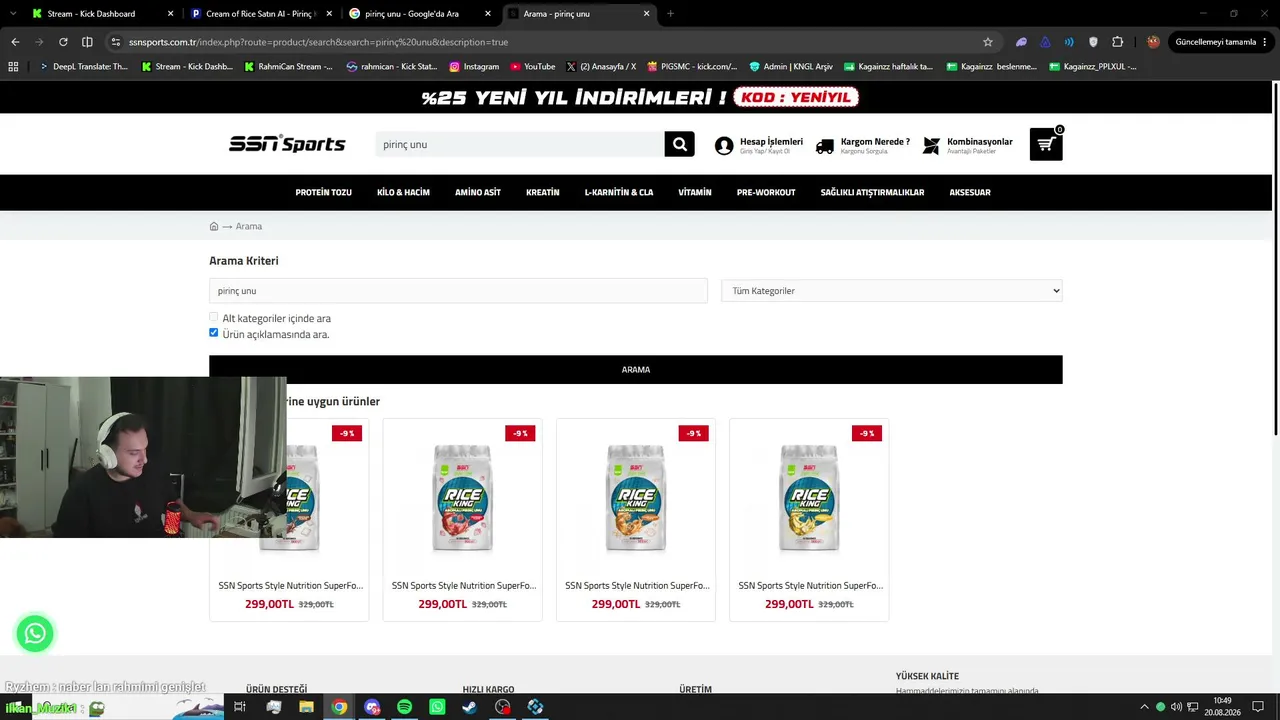
Task: Switch to Chrome in the taskbar
Action: (339, 707)
